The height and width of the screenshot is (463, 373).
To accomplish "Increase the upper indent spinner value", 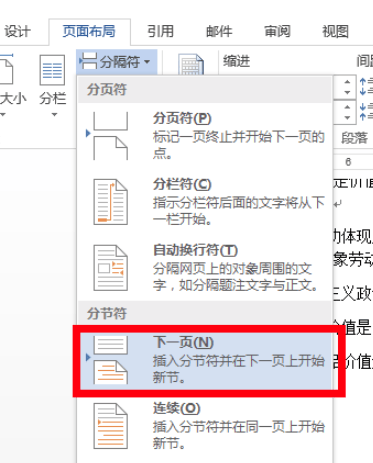I will point(347,82).
